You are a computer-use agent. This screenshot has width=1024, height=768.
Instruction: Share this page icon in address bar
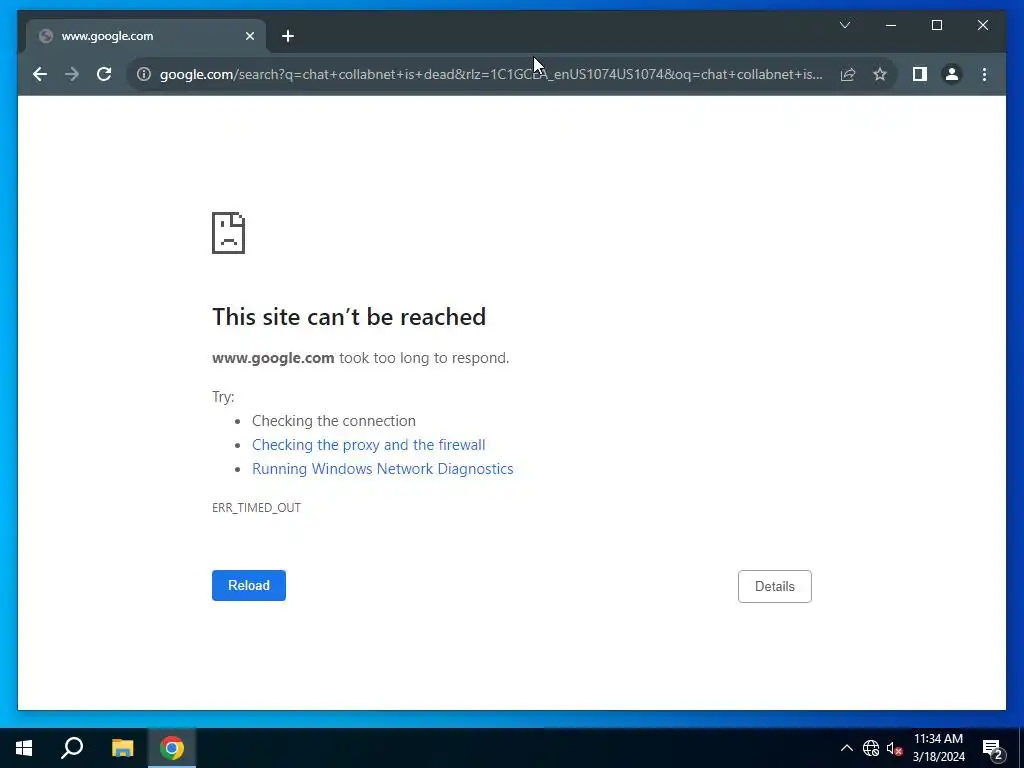tap(848, 74)
